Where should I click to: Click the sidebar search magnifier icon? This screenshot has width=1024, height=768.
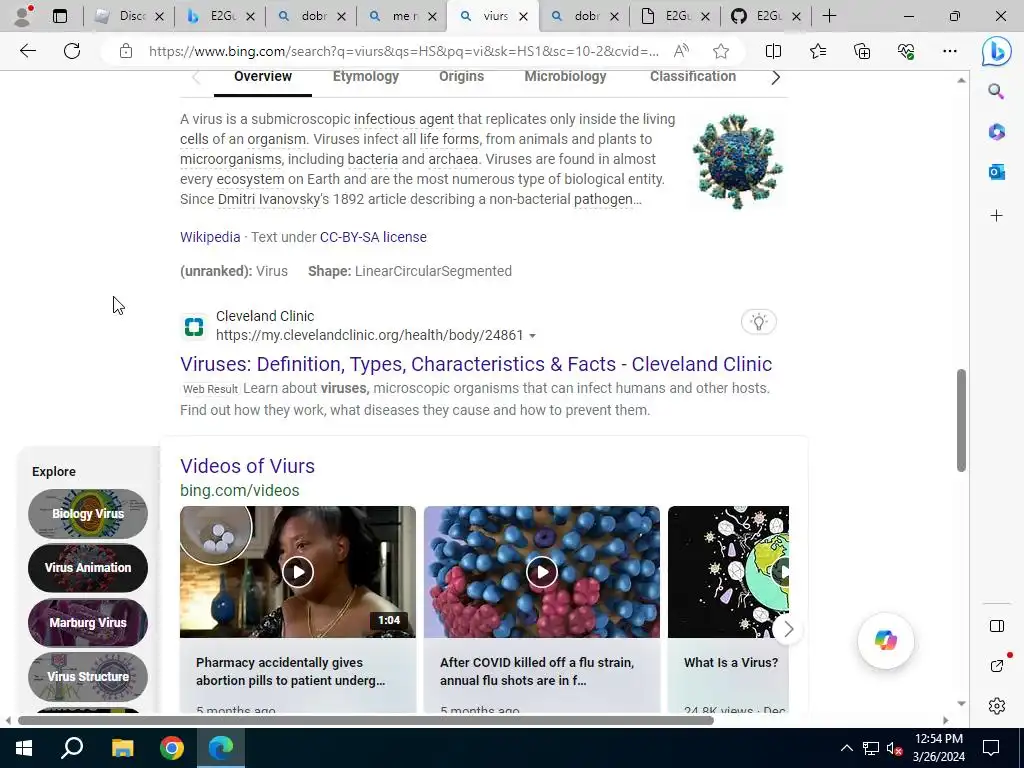pyautogui.click(x=996, y=91)
